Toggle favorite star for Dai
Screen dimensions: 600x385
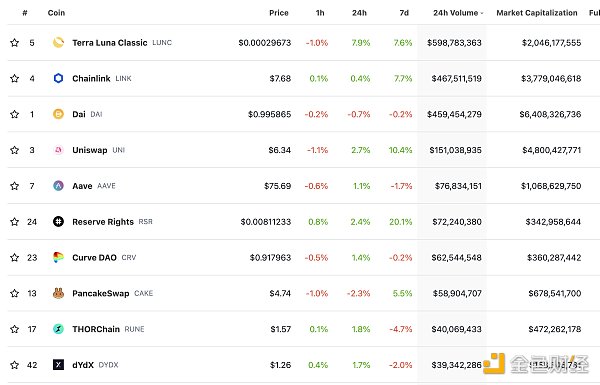(x=15, y=114)
